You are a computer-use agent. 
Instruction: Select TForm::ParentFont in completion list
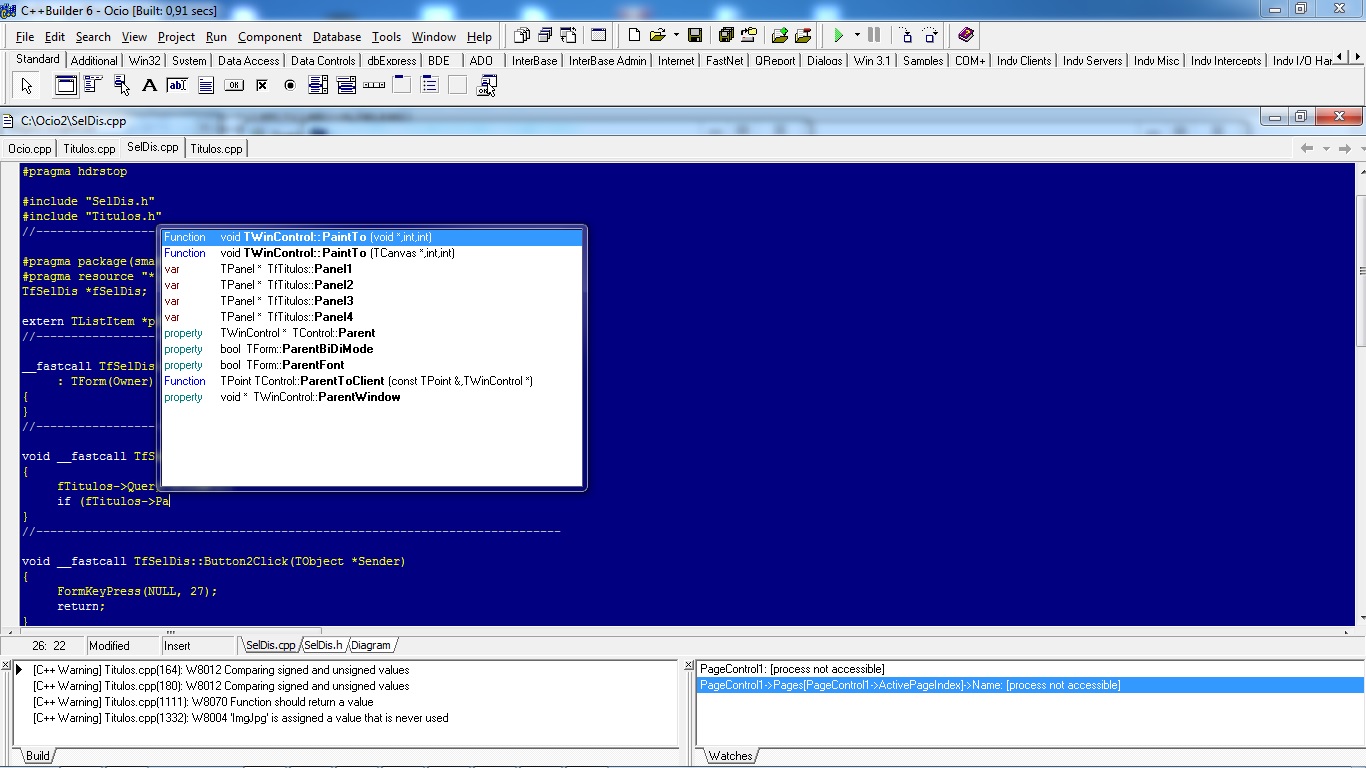click(x=372, y=365)
